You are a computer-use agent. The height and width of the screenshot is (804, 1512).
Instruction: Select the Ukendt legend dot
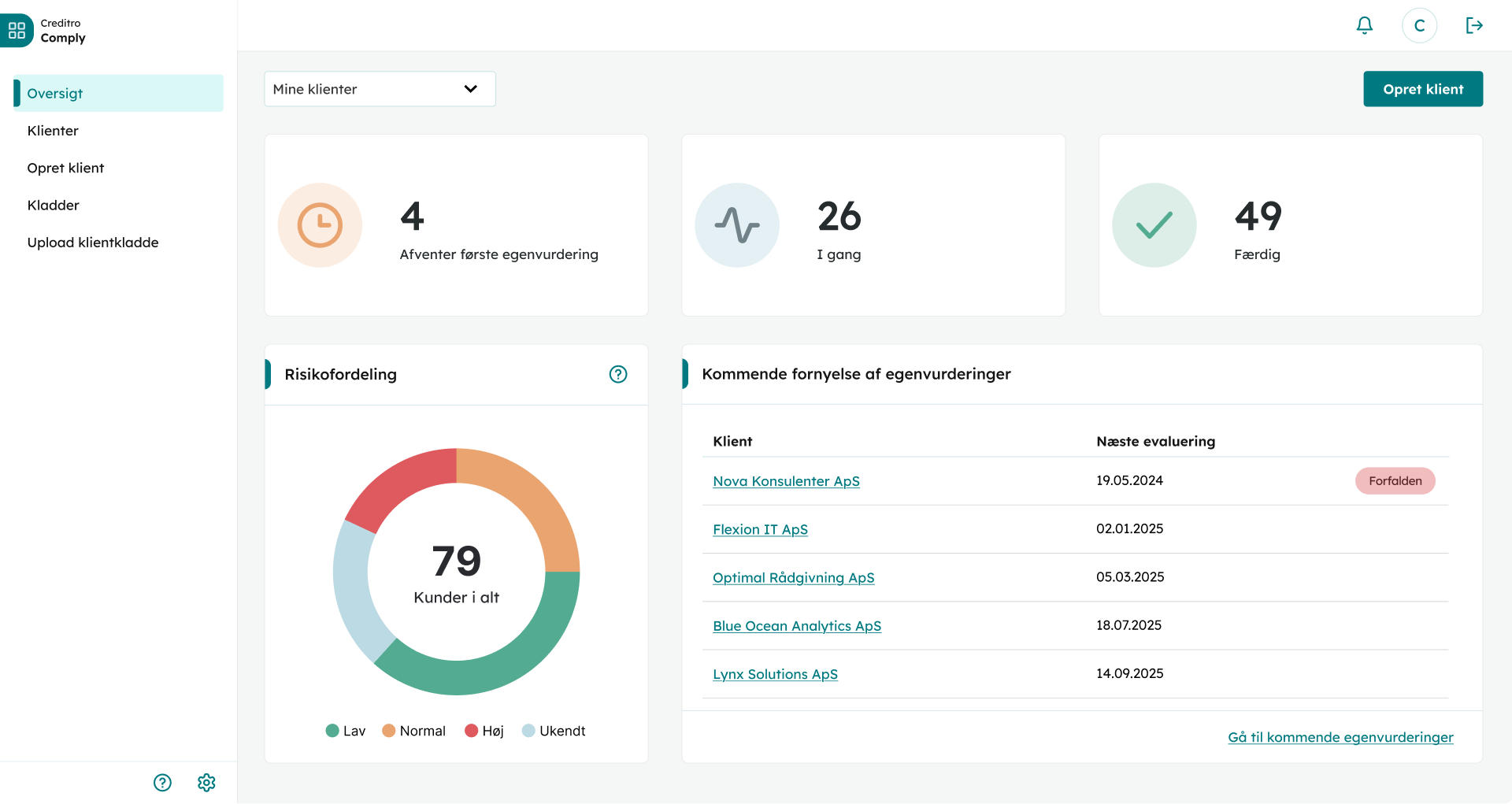528,731
